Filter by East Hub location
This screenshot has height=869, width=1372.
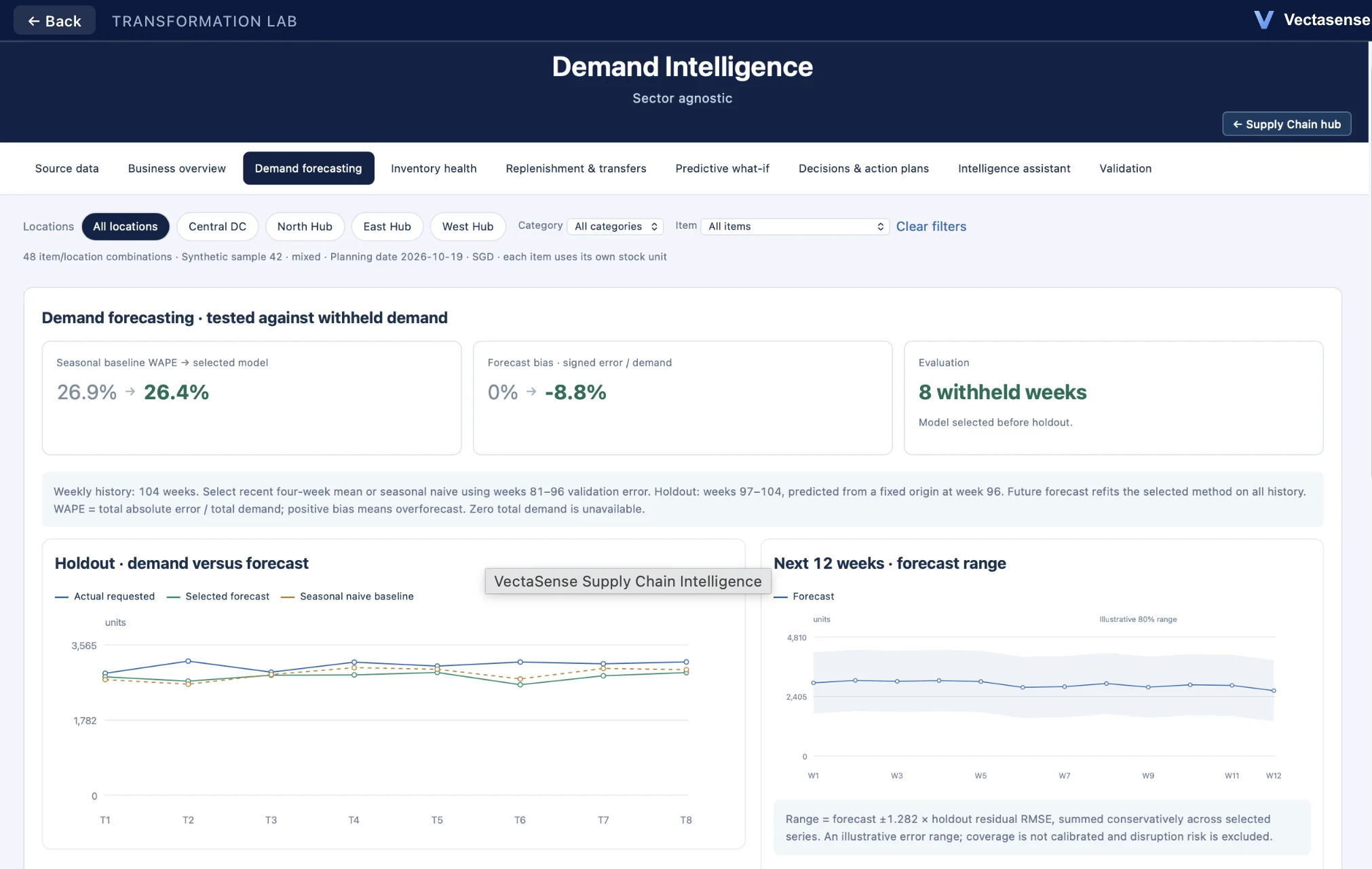tap(387, 227)
